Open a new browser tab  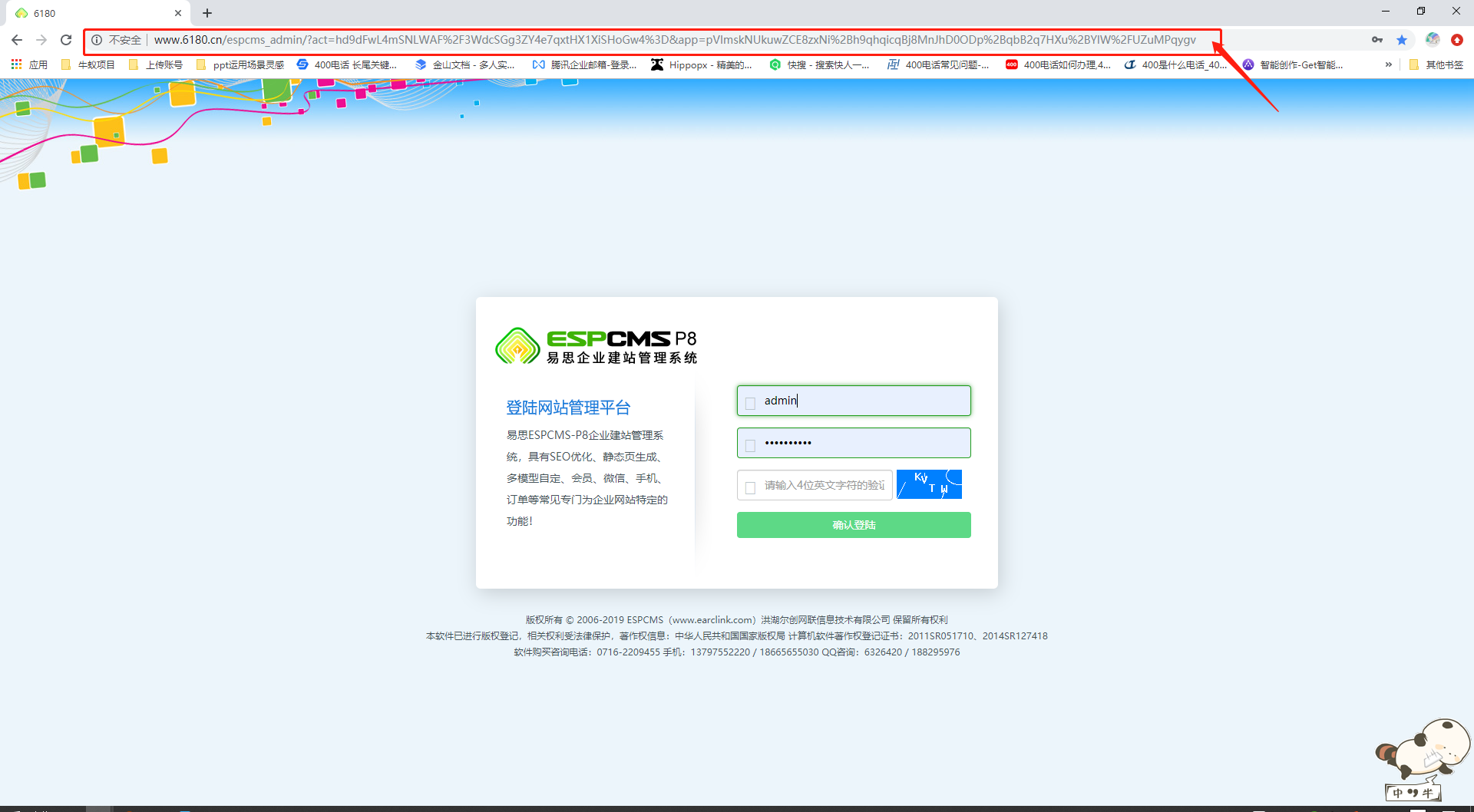[x=207, y=13]
